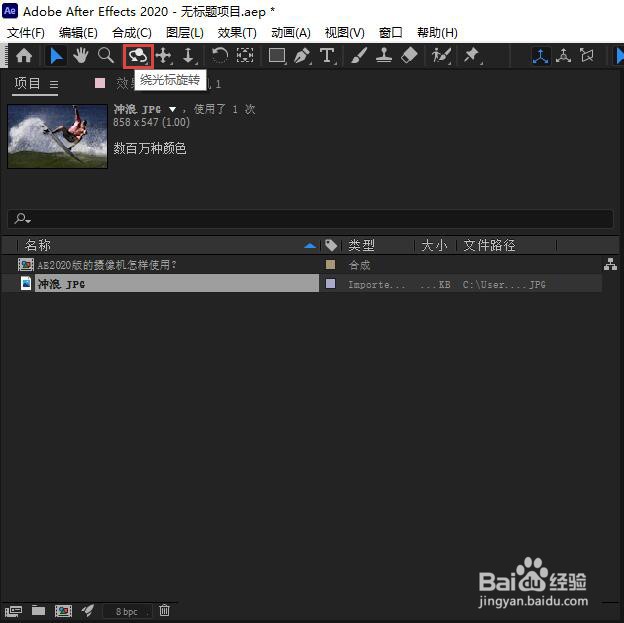624x623 pixels.
Task: Click the composition icon beside AE2020版 row
Action: (26, 265)
